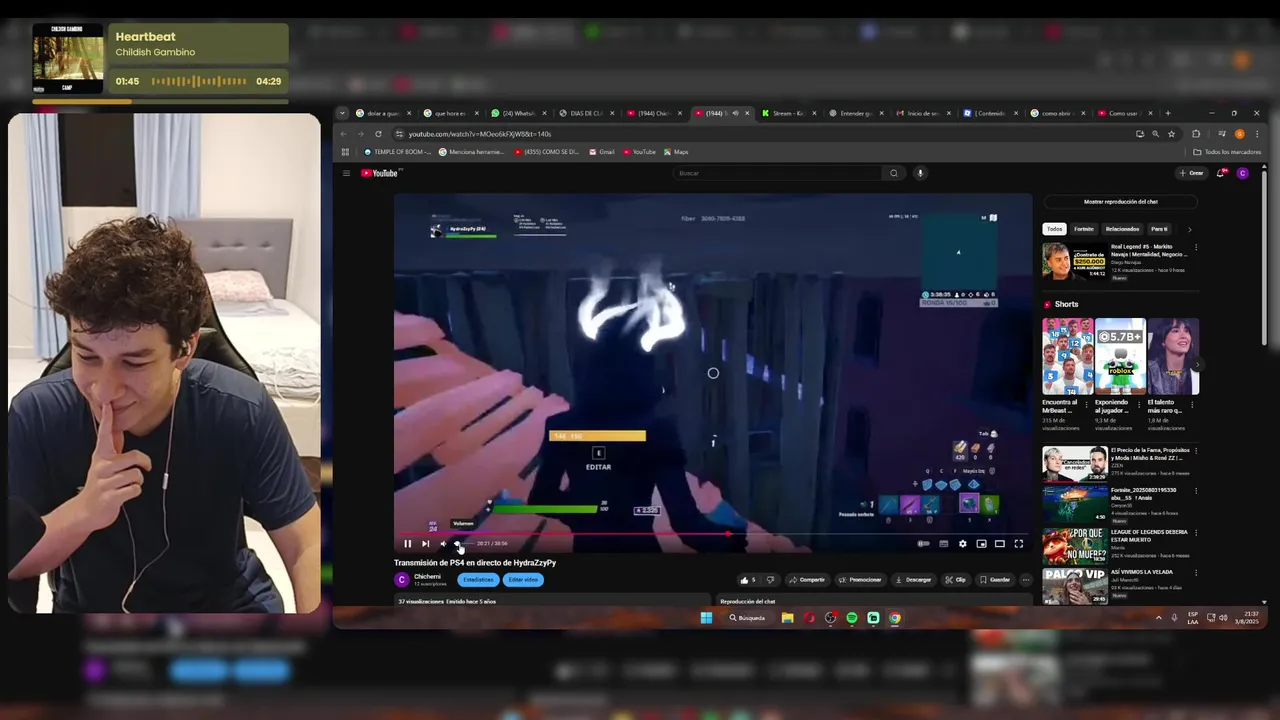Open options for League of Legends video
Viewport: 1280px width, 720px height.
coord(1195,533)
